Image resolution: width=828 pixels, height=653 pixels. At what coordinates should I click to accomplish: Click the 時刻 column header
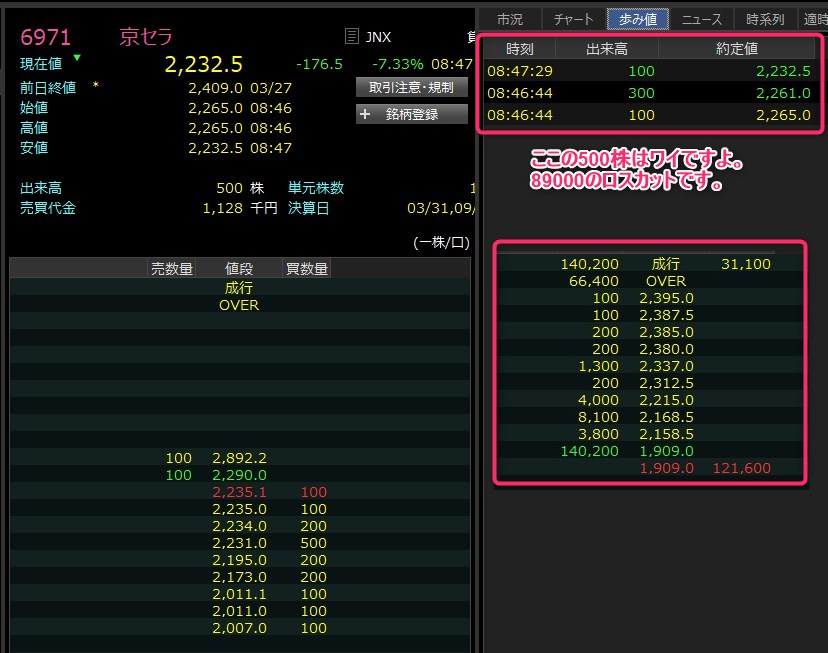coord(519,48)
